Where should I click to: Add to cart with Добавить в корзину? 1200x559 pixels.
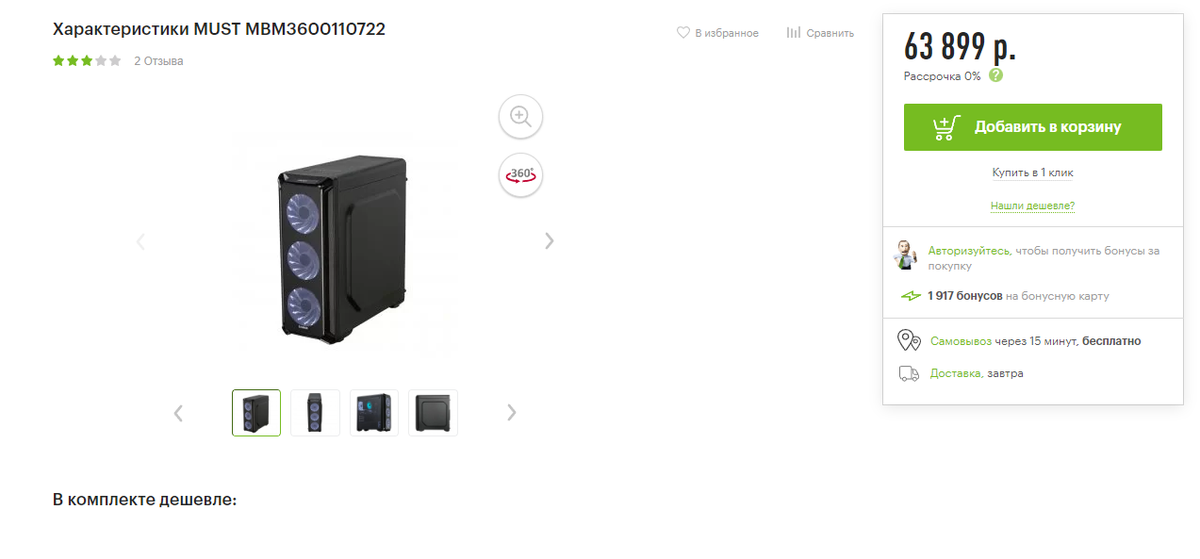tap(1033, 127)
